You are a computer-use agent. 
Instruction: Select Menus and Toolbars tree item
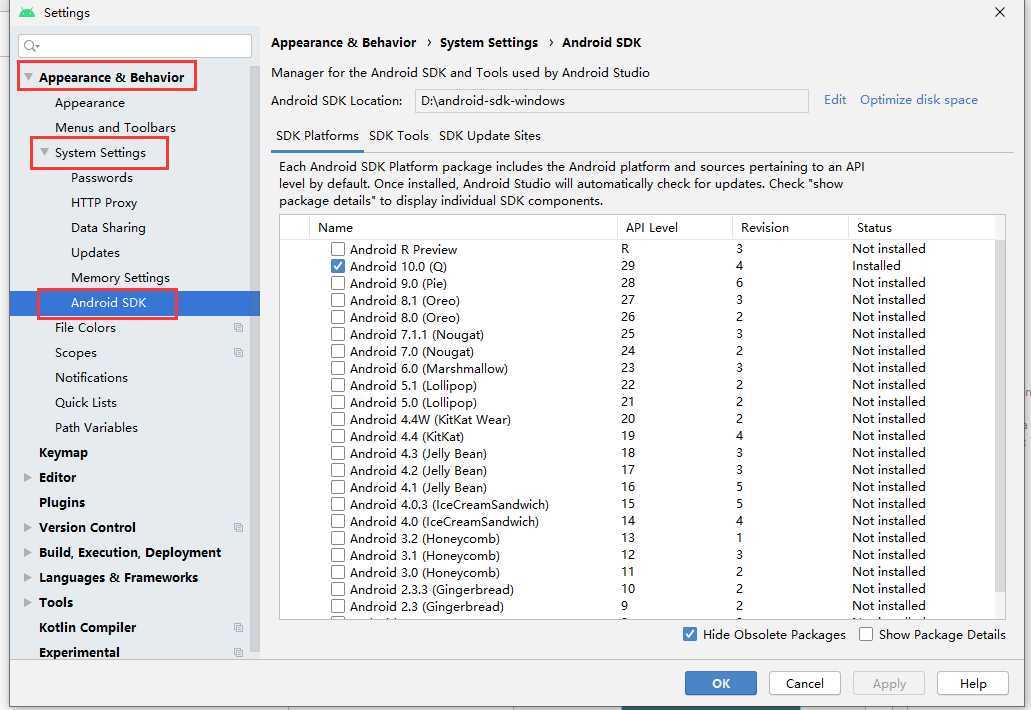click(115, 128)
